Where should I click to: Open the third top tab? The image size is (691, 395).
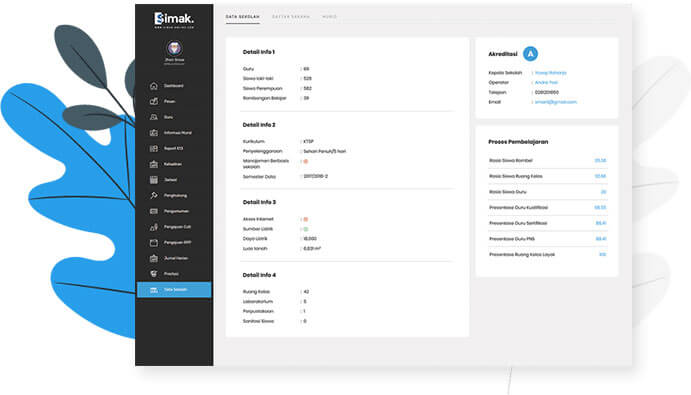point(329,17)
